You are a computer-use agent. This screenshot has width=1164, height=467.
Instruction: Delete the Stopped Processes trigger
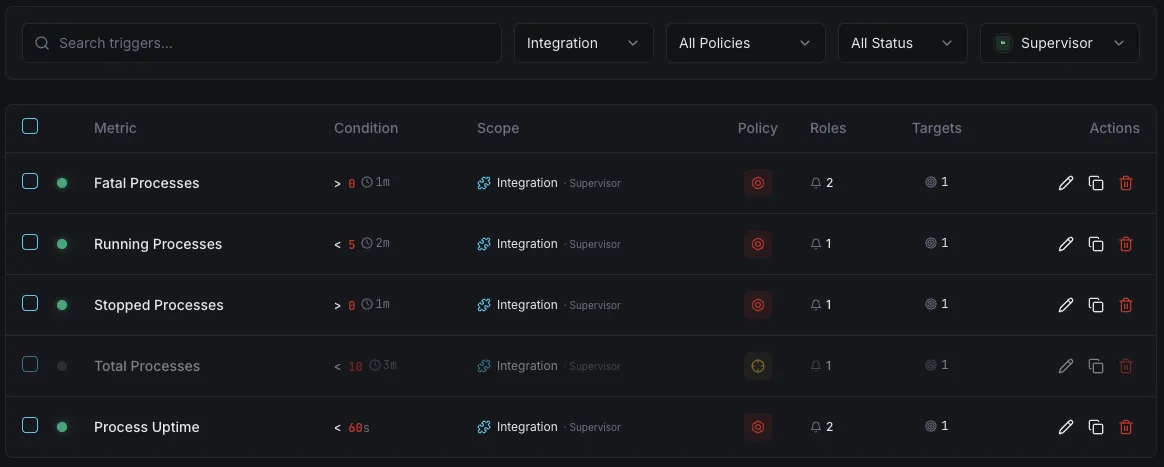[1126, 304]
